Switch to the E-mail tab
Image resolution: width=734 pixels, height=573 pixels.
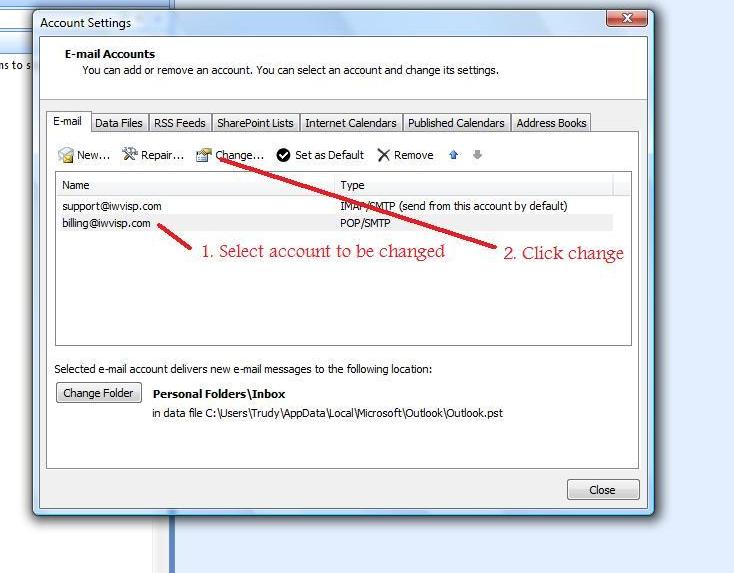click(67, 122)
